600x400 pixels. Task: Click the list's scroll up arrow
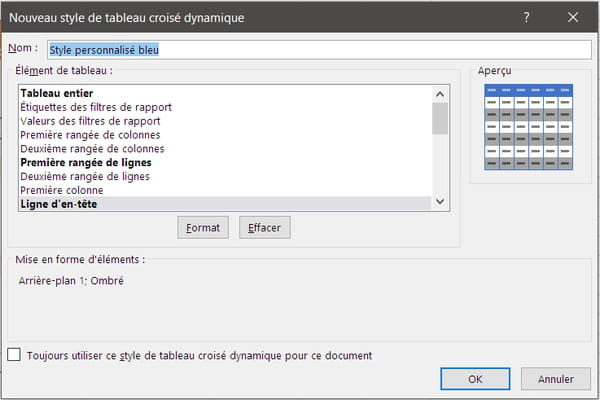point(440,94)
